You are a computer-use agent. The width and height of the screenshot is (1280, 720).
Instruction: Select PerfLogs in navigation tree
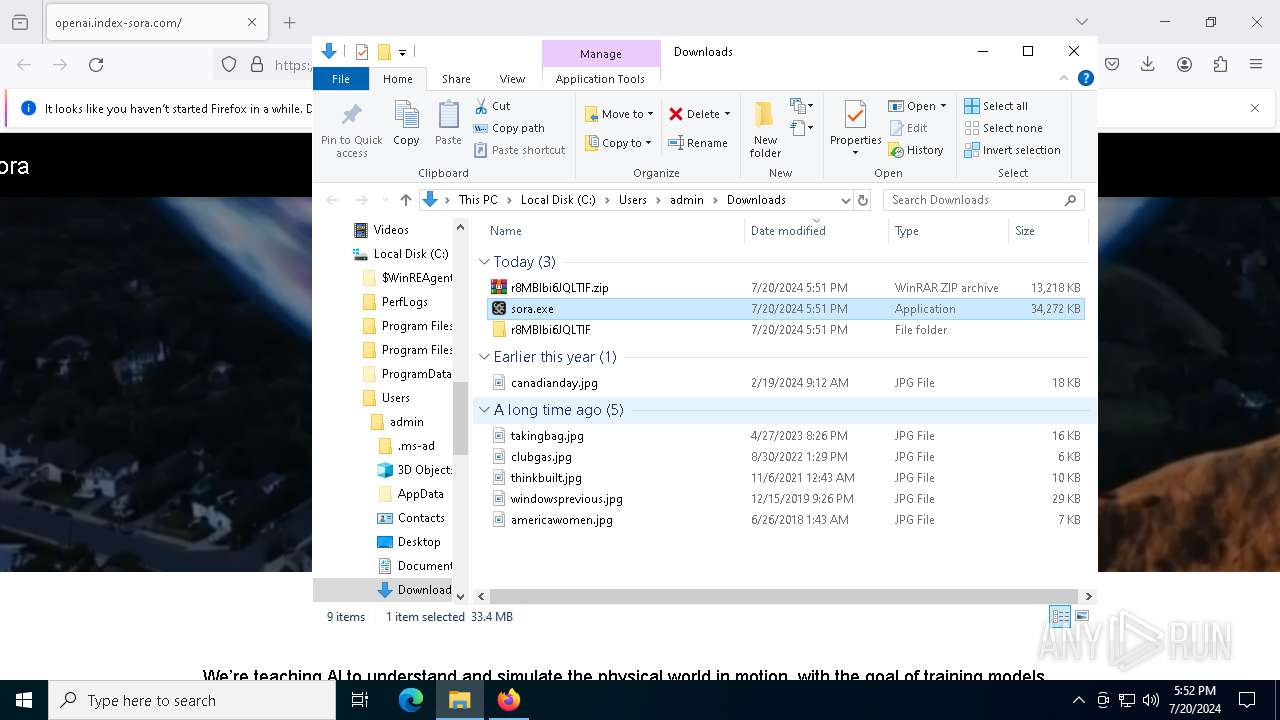[404, 302]
